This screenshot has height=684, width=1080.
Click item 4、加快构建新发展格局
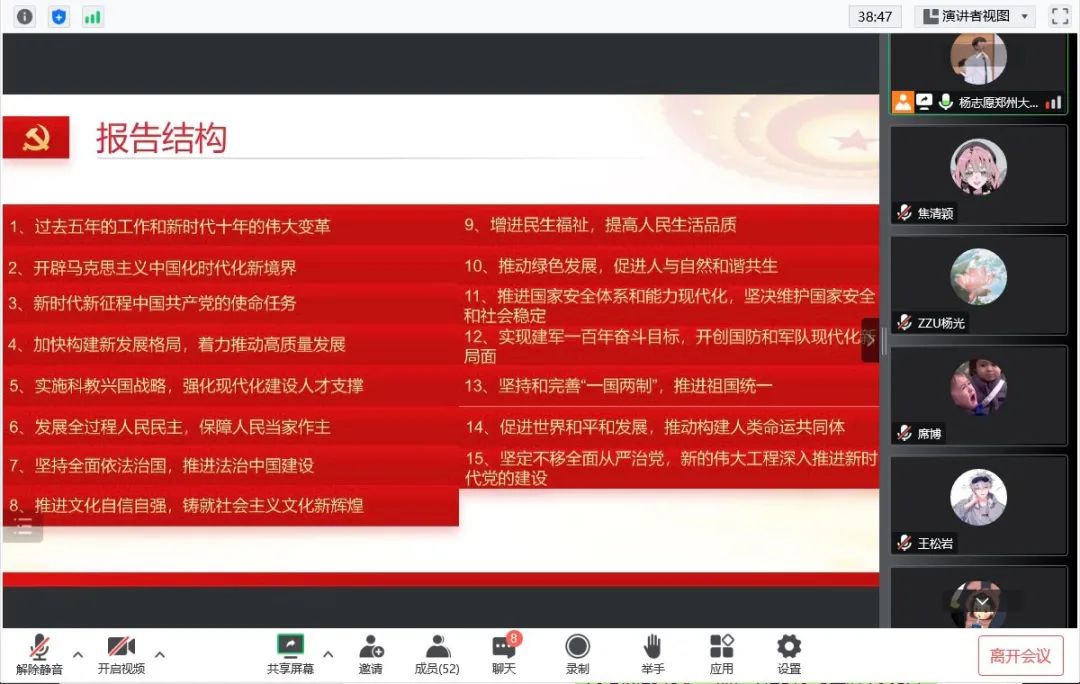(x=177, y=344)
